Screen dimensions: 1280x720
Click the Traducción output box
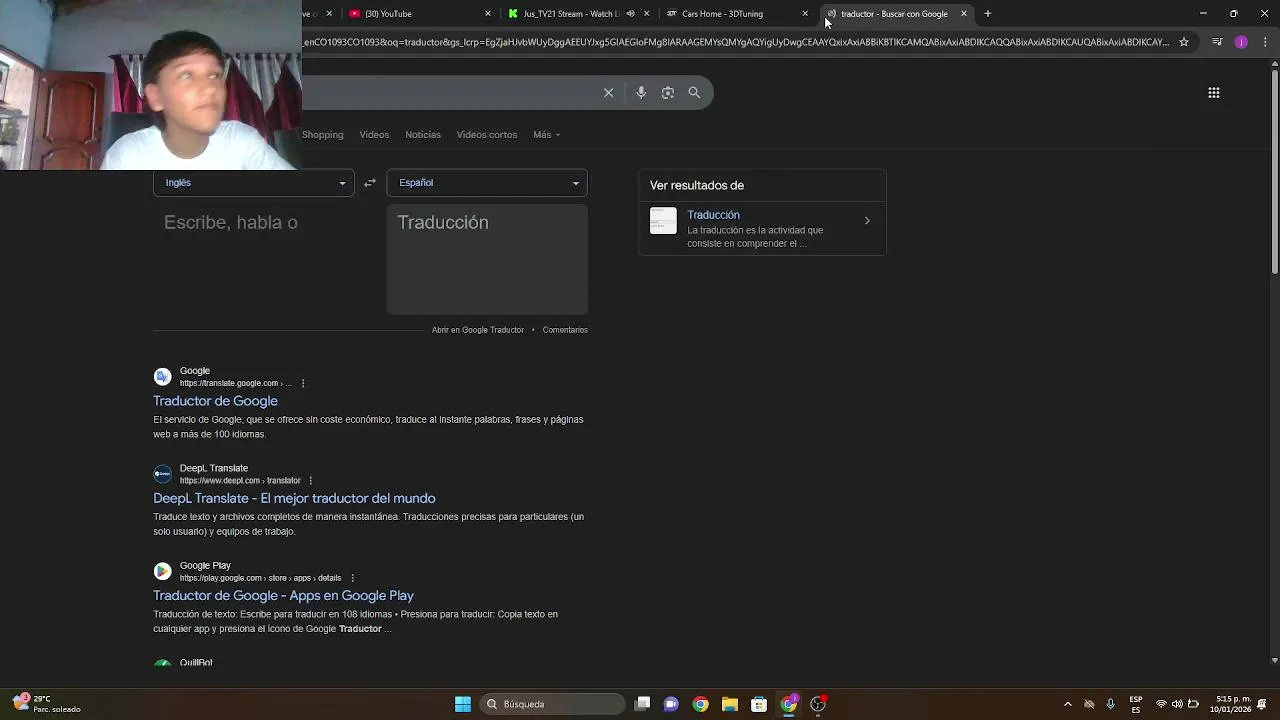pos(487,258)
